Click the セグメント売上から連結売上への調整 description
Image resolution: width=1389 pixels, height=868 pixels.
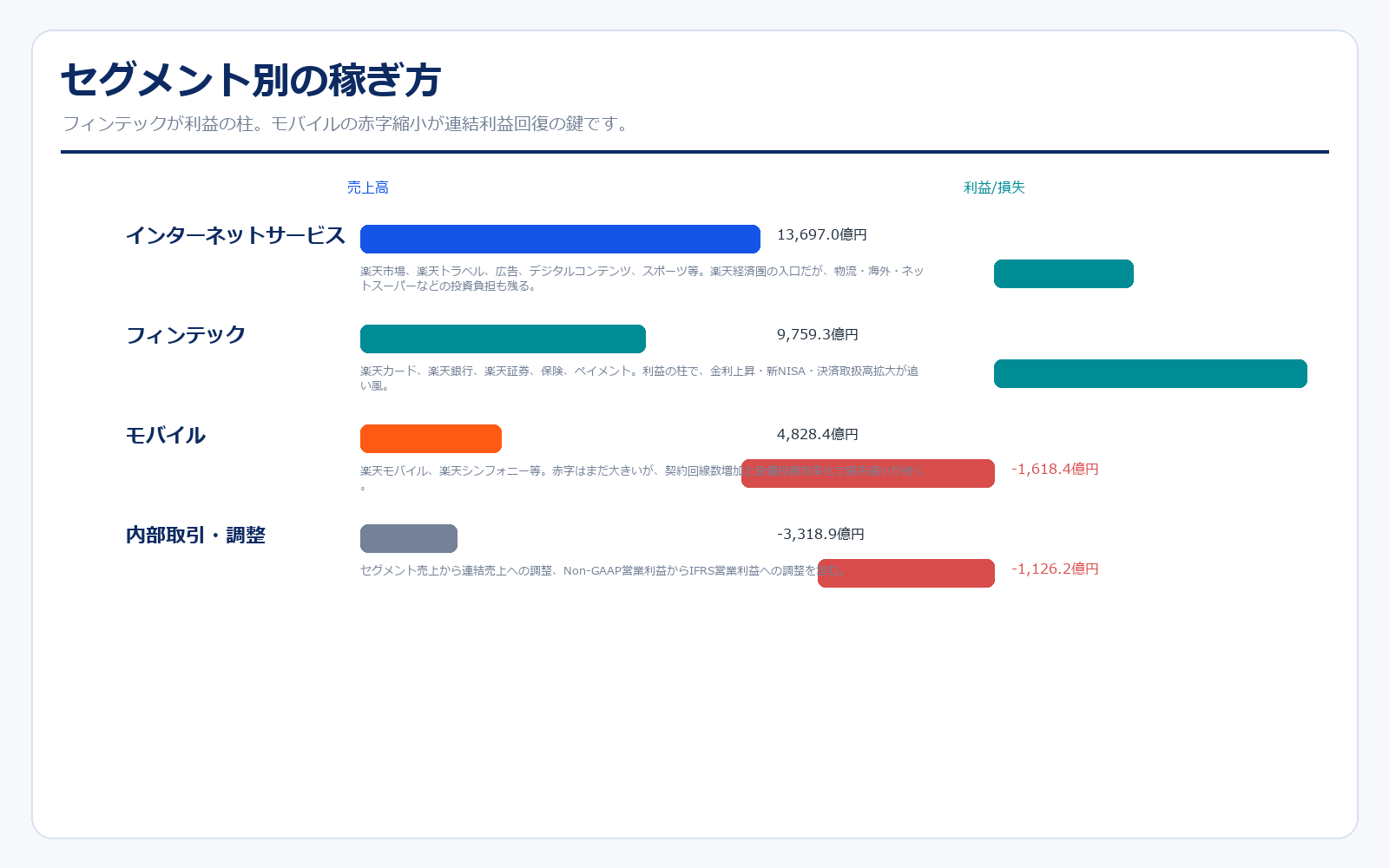[602, 570]
